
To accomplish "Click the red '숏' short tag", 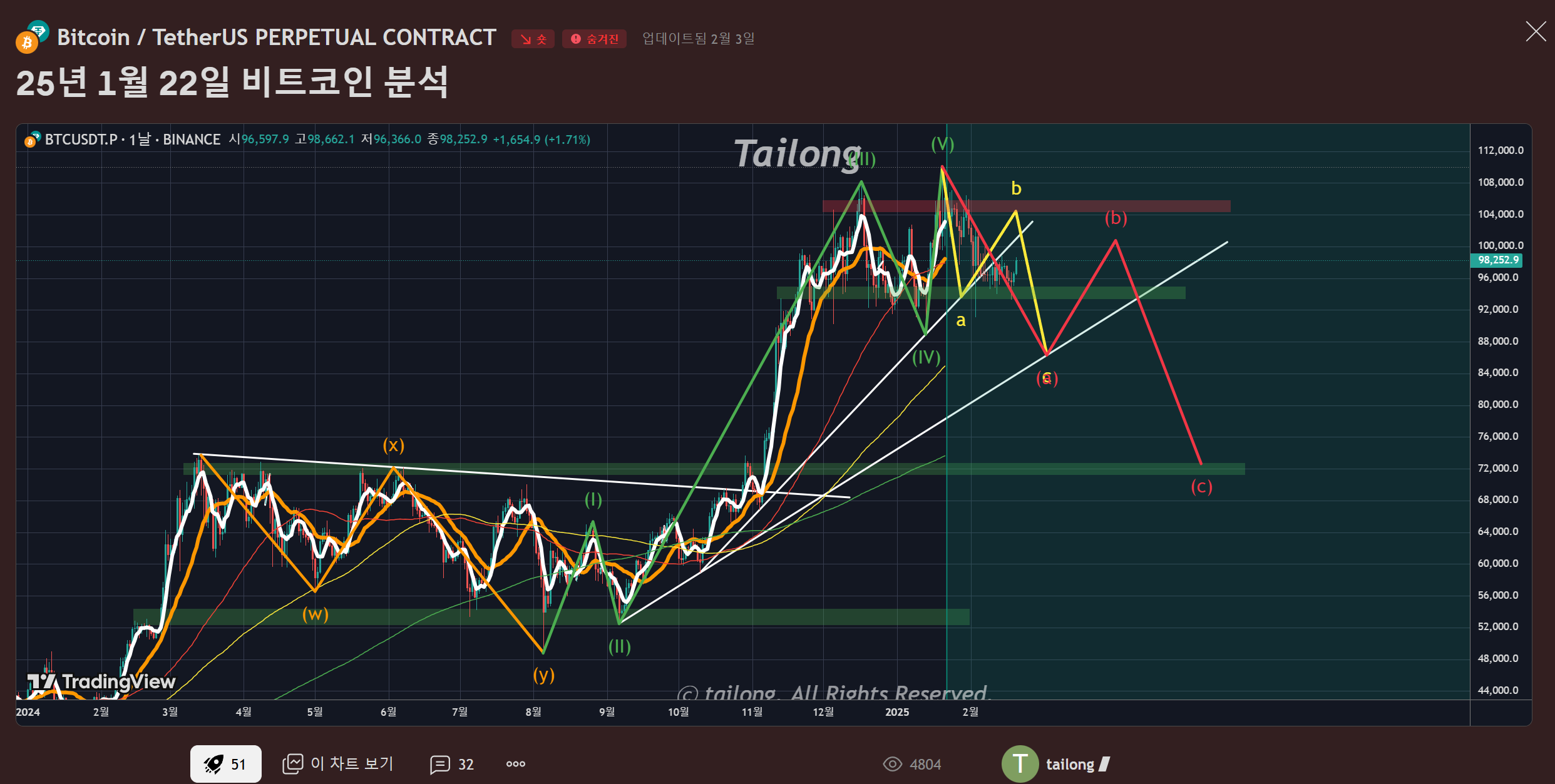I will [x=533, y=39].
